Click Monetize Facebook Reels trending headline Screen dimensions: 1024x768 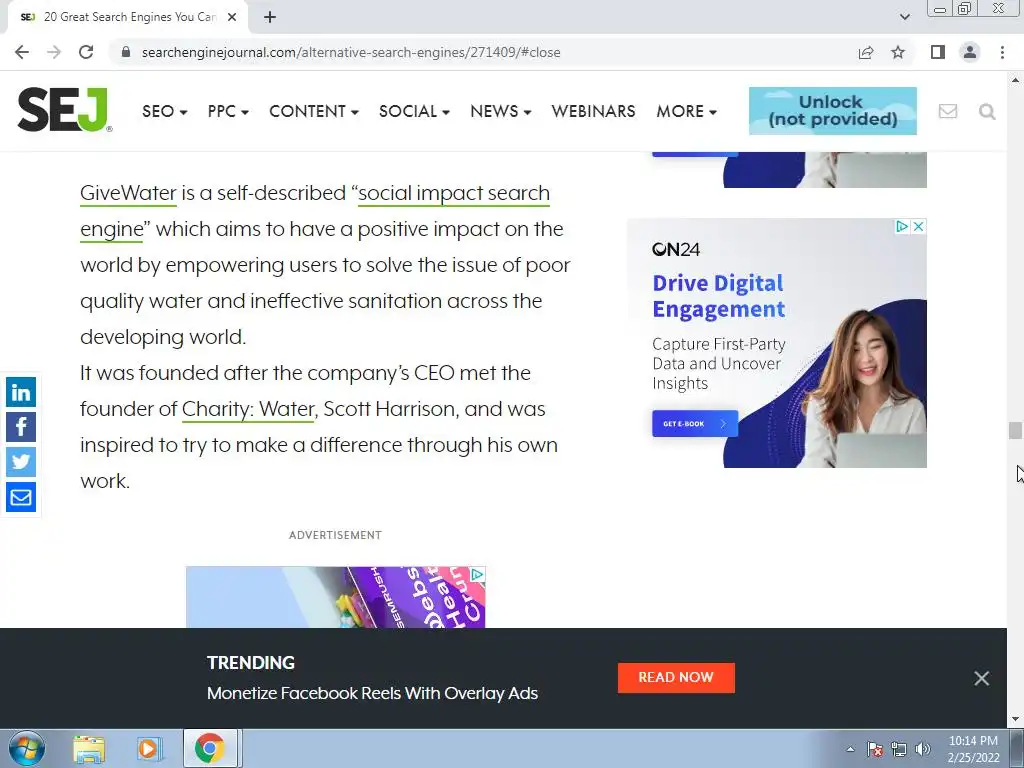[372, 694]
